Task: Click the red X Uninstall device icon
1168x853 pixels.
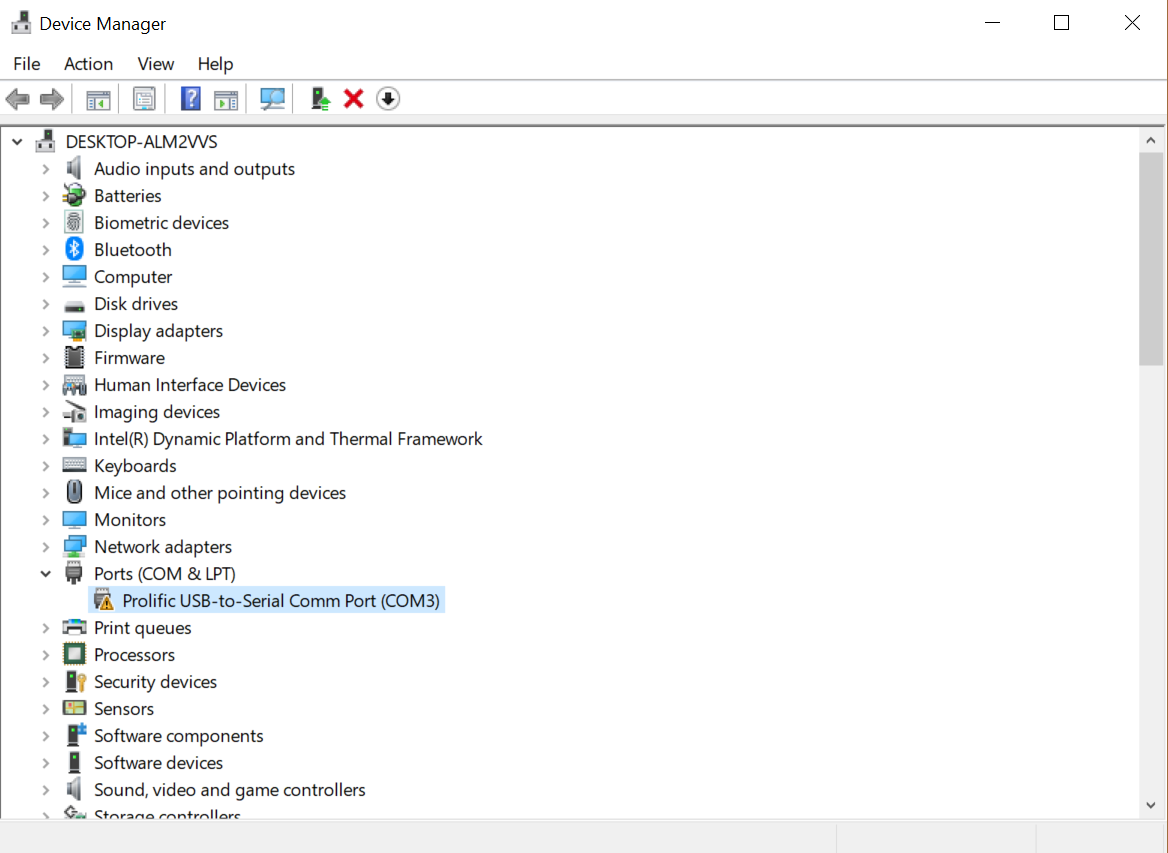Action: 353,99
